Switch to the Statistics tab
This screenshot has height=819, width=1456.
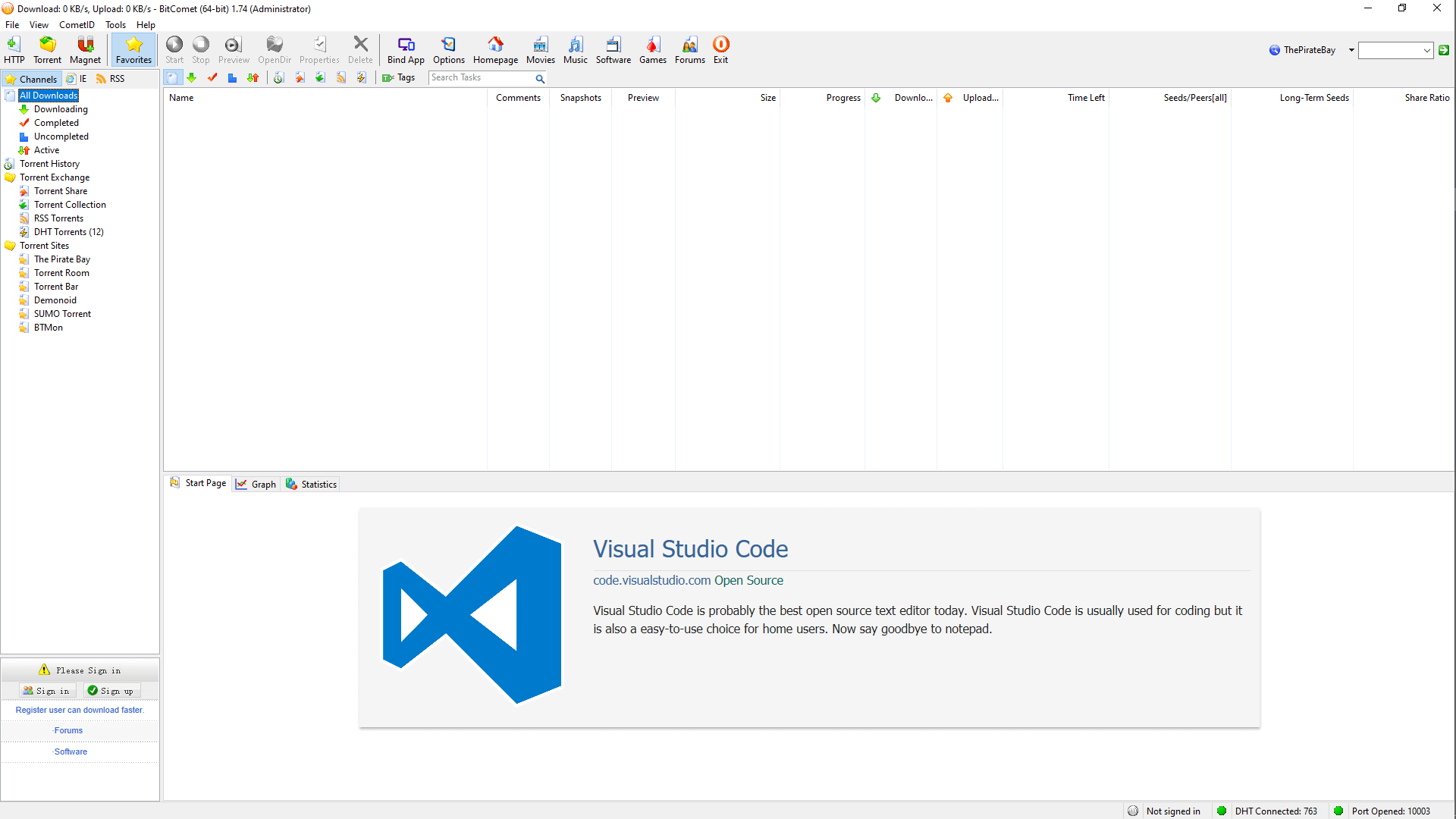[318, 484]
